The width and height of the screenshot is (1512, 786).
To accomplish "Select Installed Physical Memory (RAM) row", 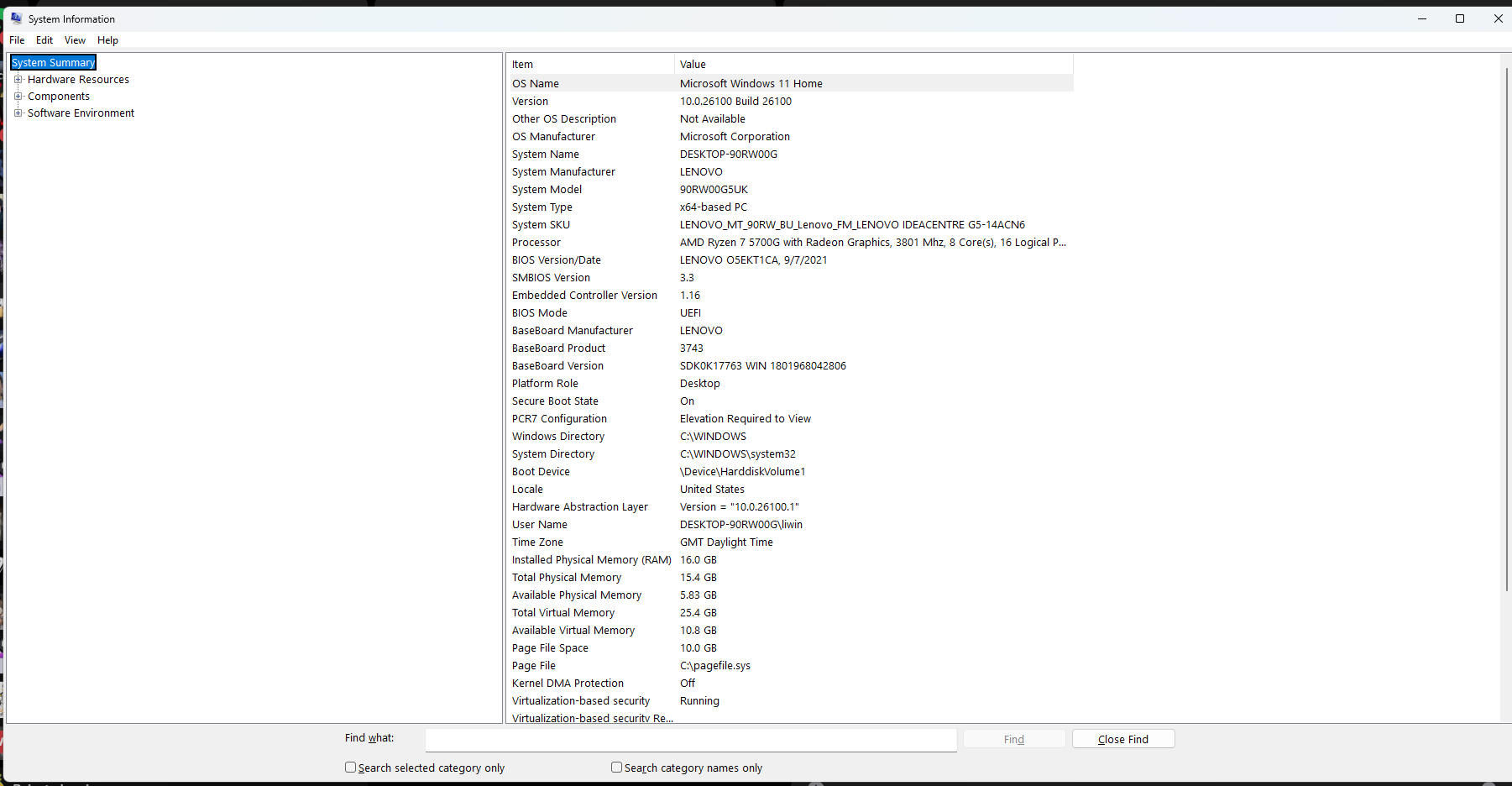I will [x=792, y=560].
